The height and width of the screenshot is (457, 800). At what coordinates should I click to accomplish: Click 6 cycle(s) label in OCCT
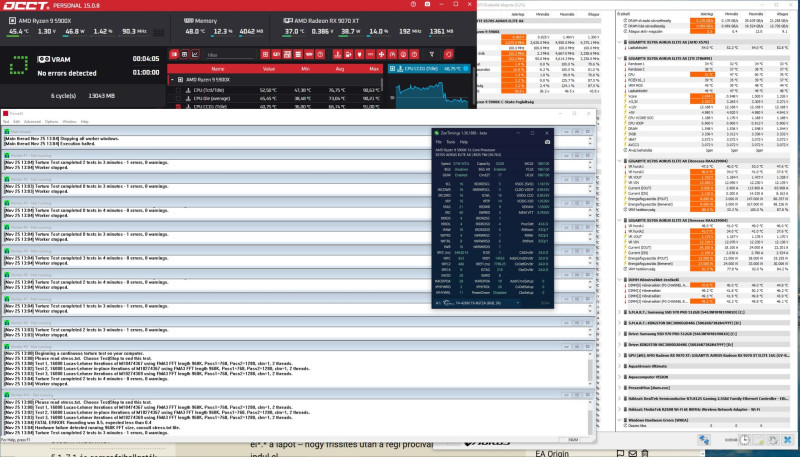tap(63, 96)
